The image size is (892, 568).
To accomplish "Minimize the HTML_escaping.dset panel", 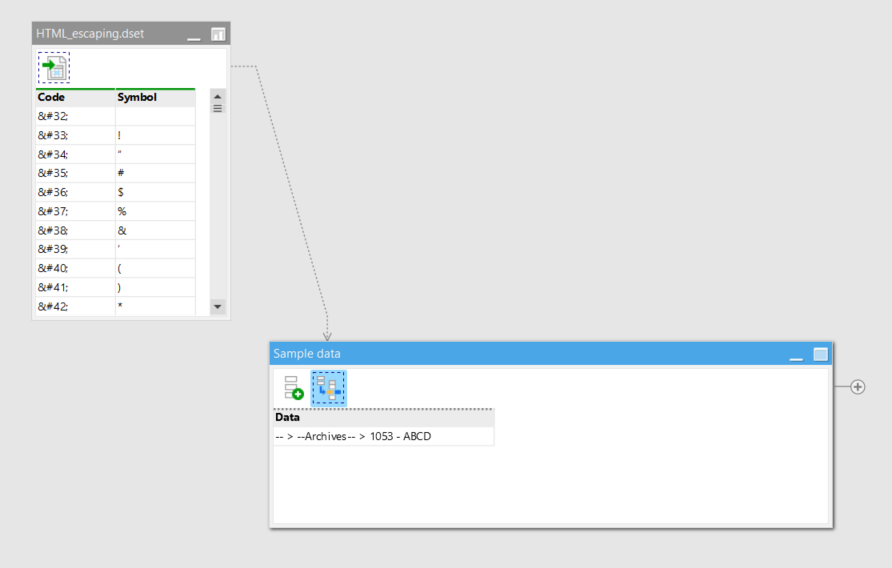I will pyautogui.click(x=194, y=35).
